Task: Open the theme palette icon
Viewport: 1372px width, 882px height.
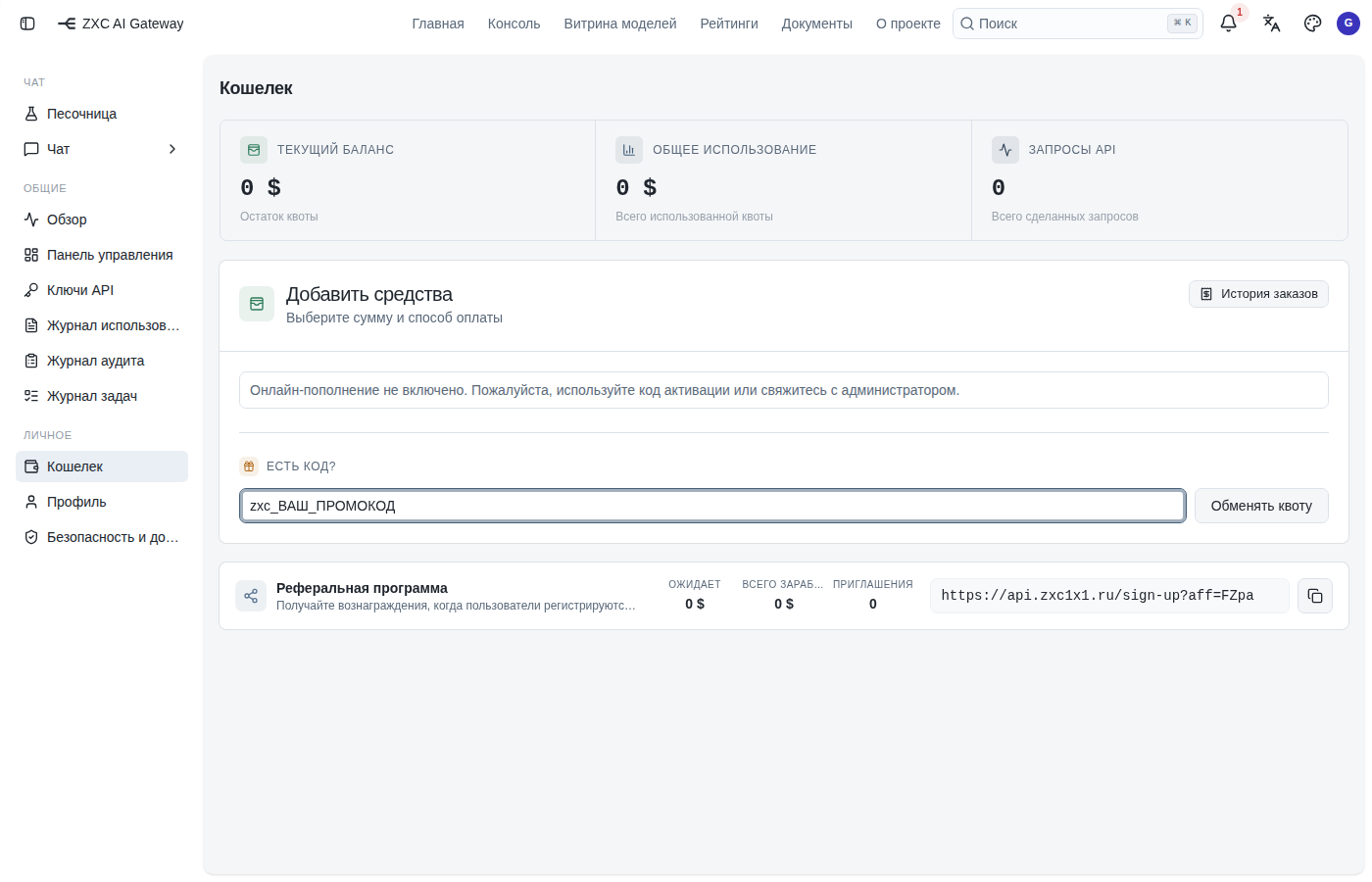Action: pos(1313,24)
